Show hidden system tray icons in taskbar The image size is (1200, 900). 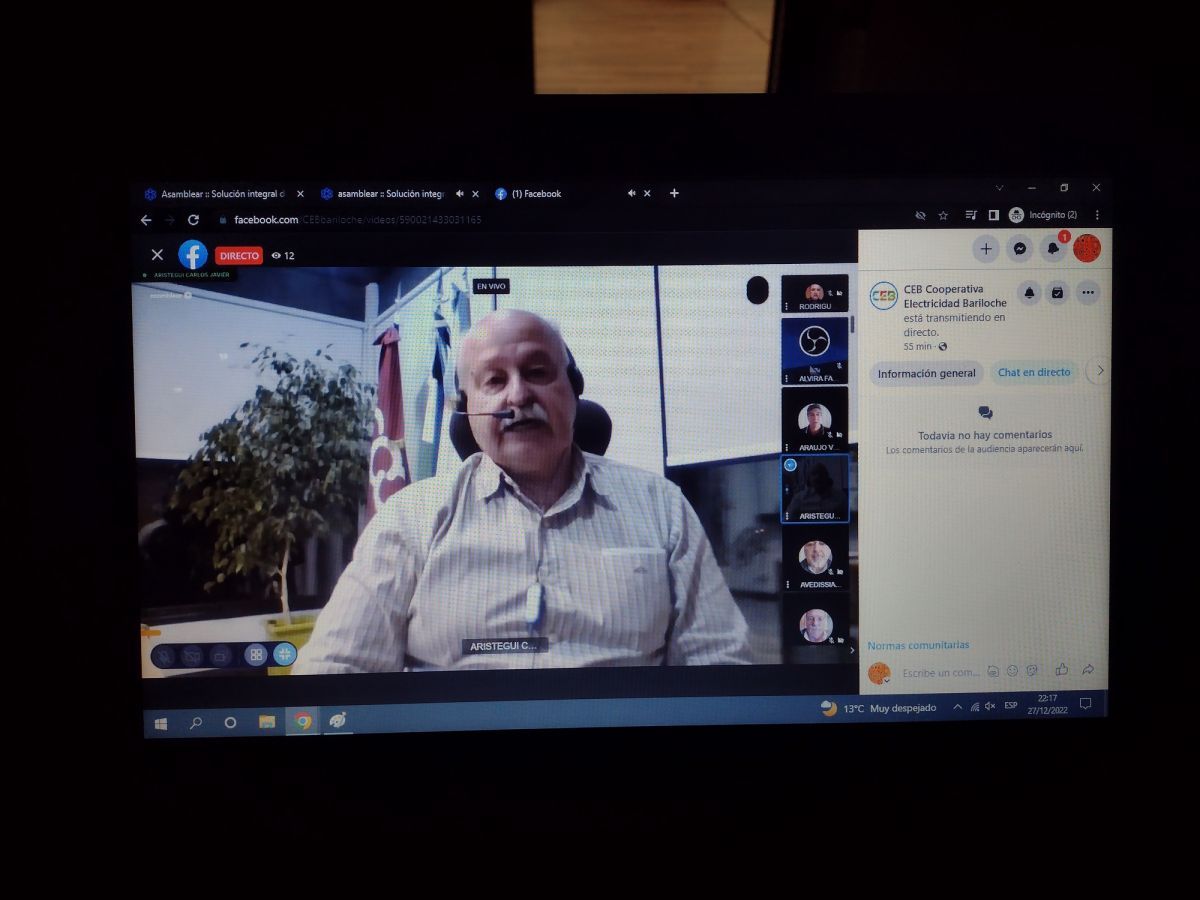coord(957,707)
